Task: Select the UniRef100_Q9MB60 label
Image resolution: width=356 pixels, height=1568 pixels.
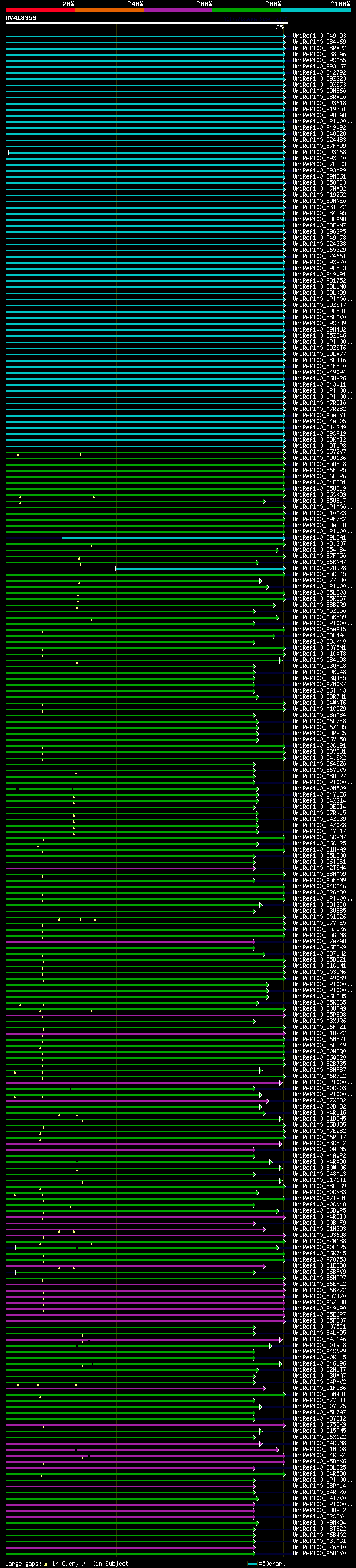Action: (319, 91)
